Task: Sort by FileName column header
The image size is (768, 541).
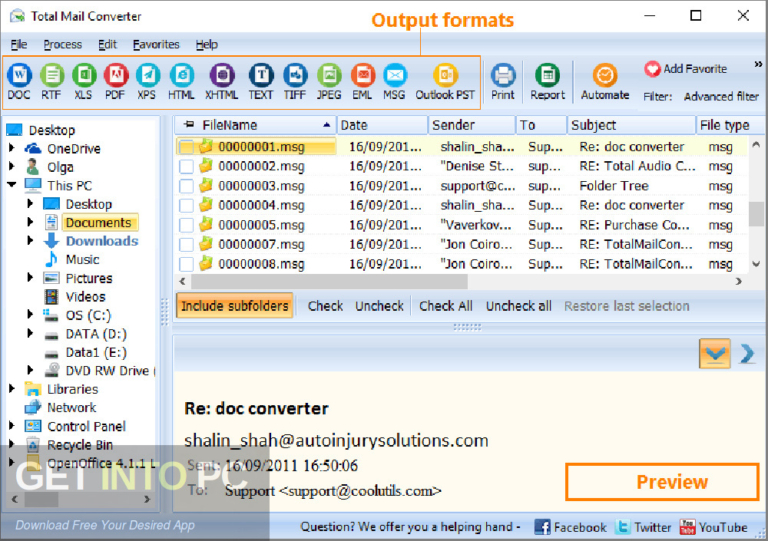Action: [x=256, y=125]
